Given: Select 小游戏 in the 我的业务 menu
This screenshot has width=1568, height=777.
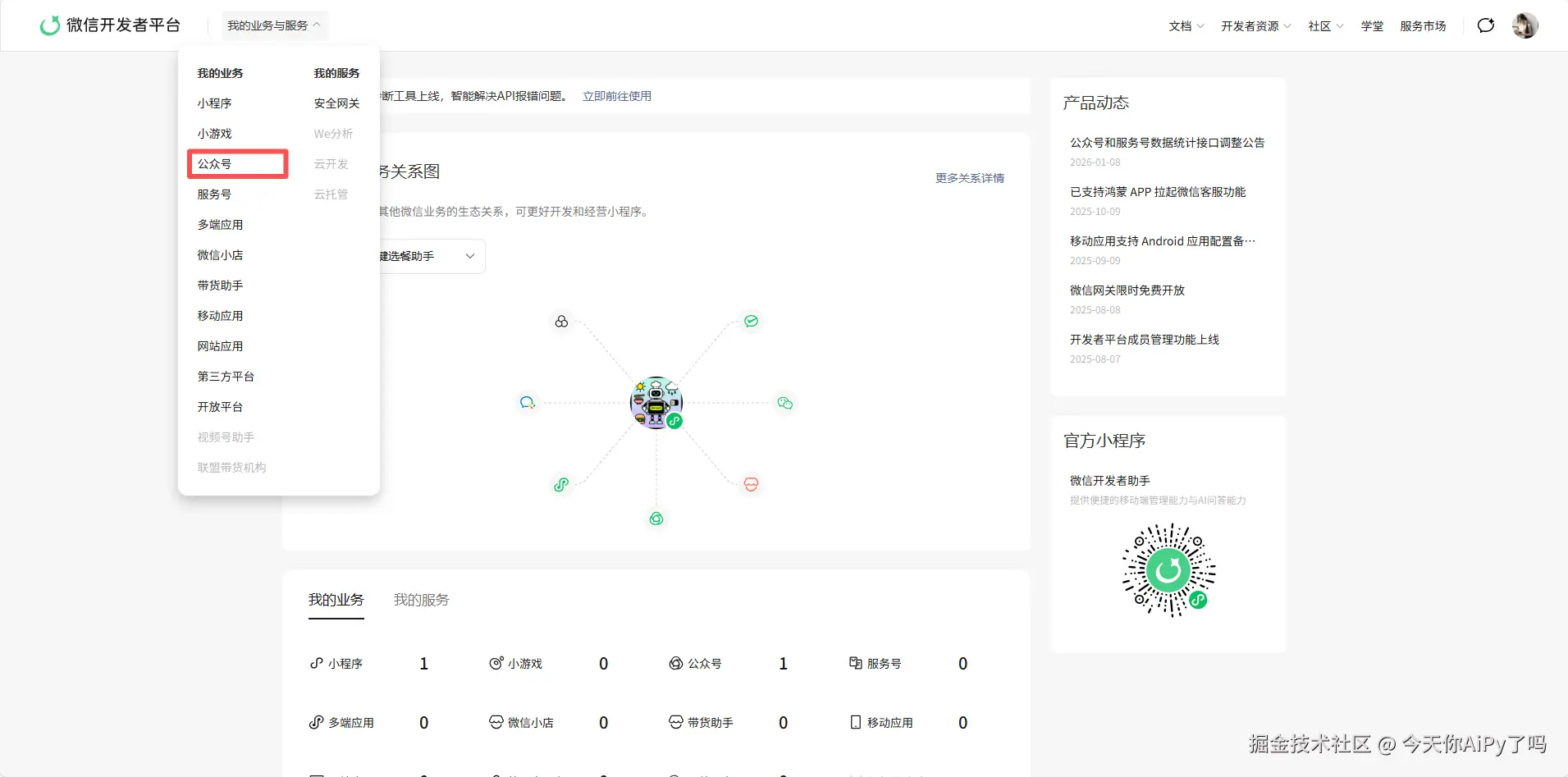Looking at the screenshot, I should coord(214,134).
